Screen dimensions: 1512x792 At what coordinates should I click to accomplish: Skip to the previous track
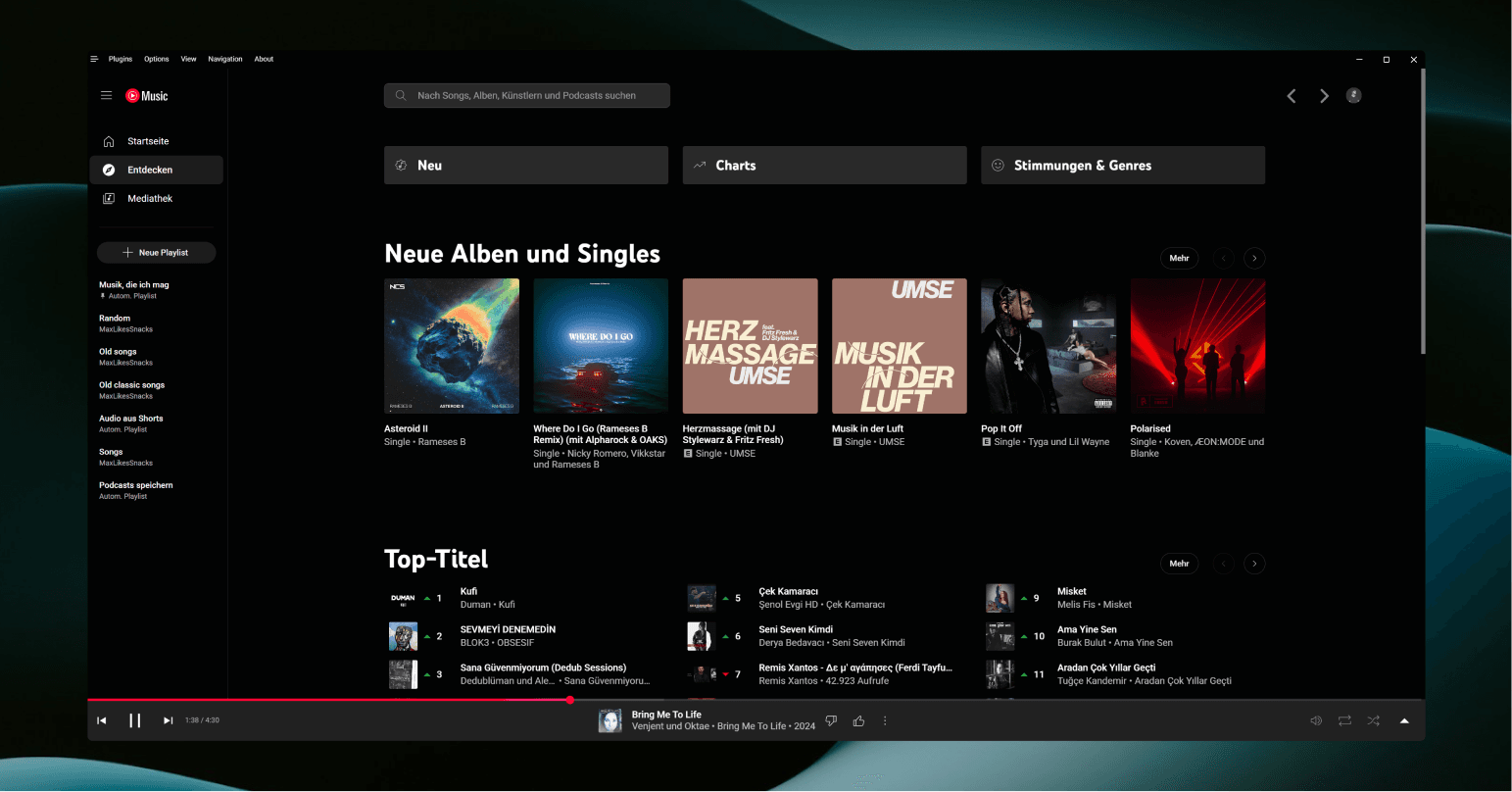tap(101, 720)
